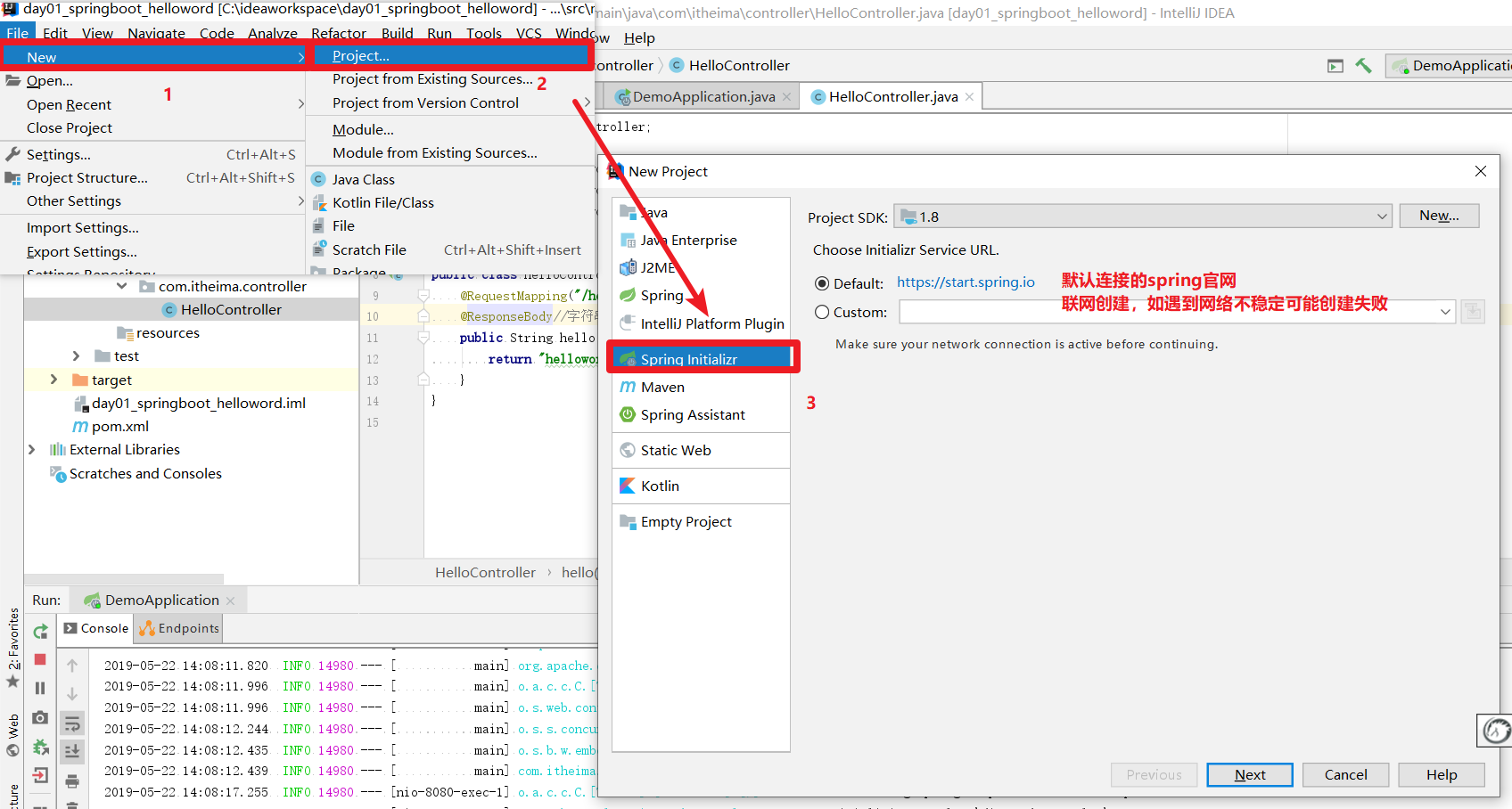The width and height of the screenshot is (1512, 809).
Task: Click the print icon in Run panel
Action: (x=72, y=782)
